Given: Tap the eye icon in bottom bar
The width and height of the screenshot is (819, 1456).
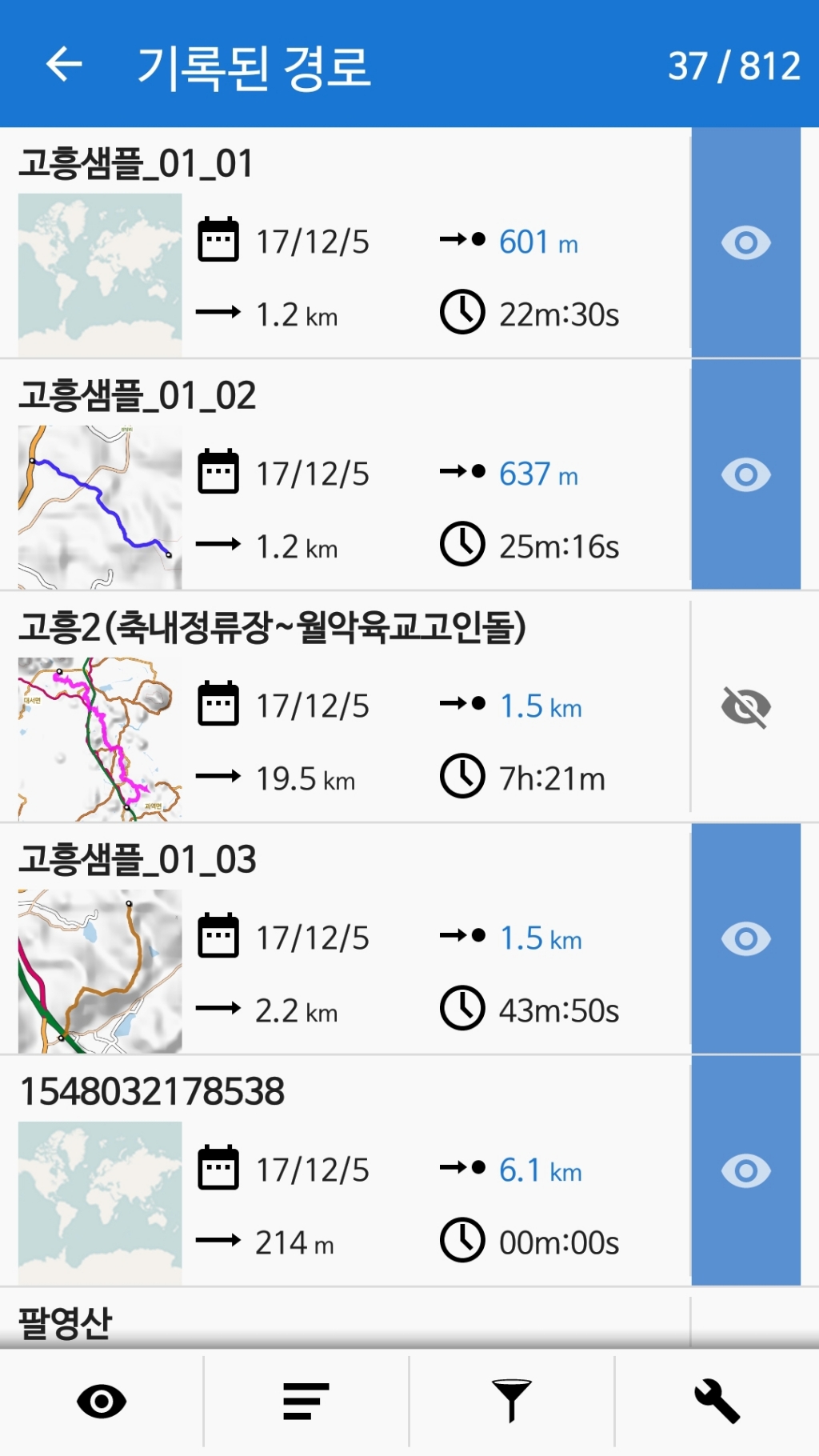Looking at the screenshot, I should [102, 1401].
